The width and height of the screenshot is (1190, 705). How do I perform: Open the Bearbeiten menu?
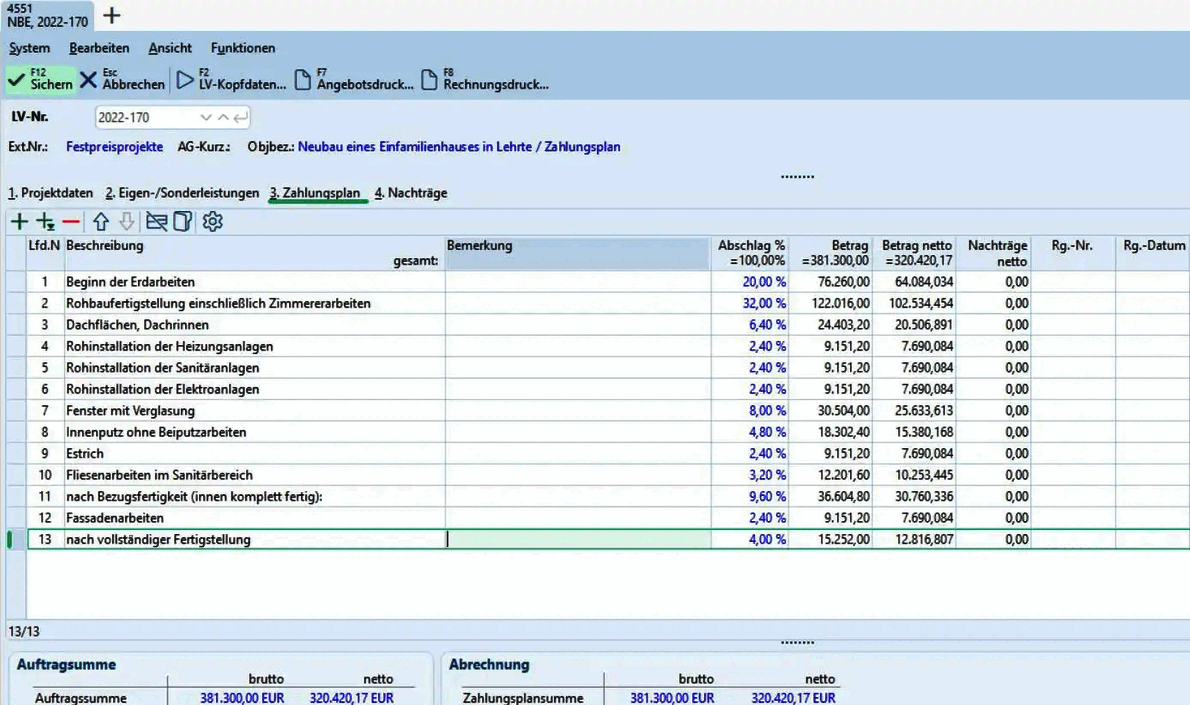tap(99, 48)
